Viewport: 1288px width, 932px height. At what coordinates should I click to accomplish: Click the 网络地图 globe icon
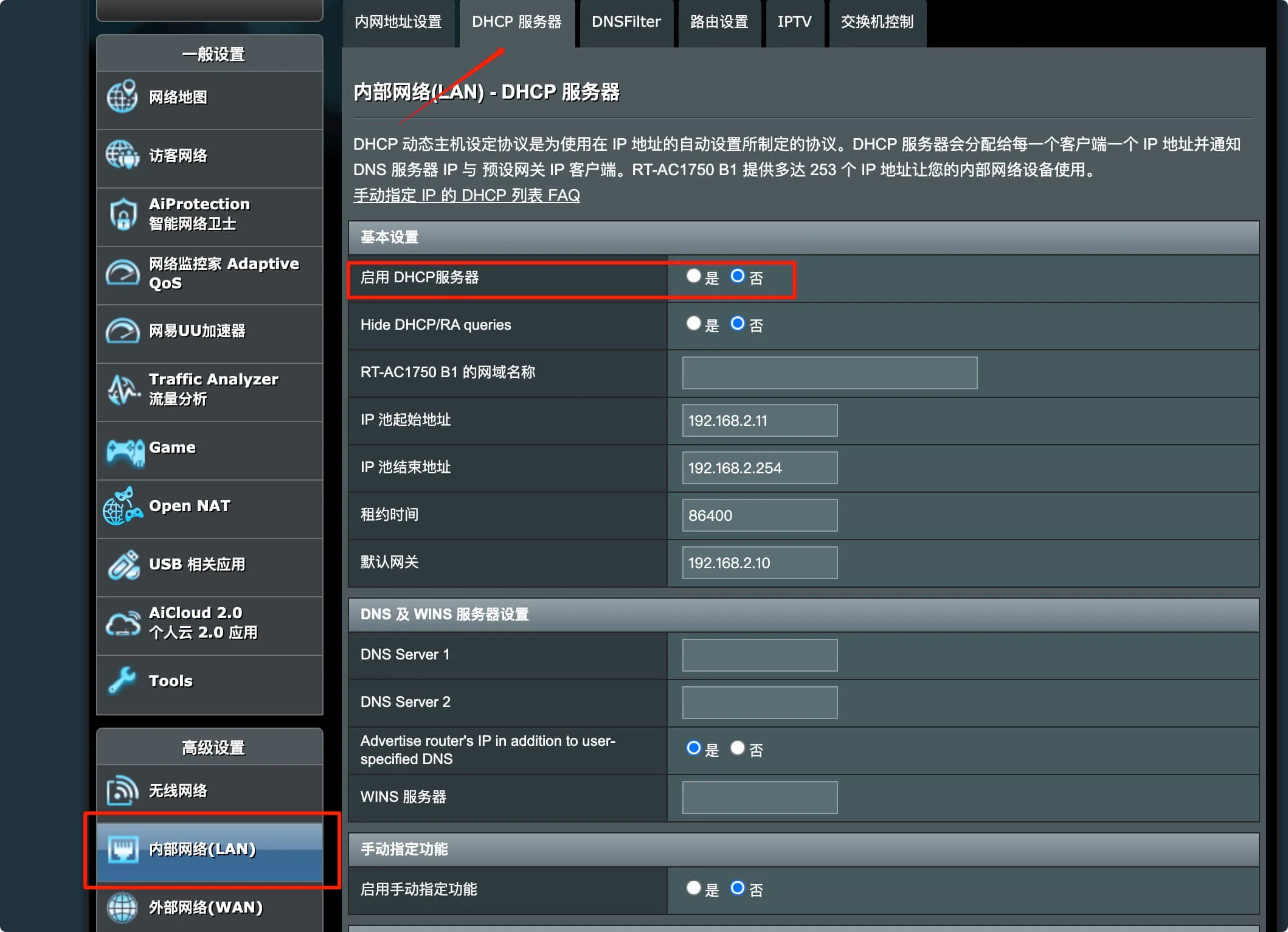pos(122,97)
